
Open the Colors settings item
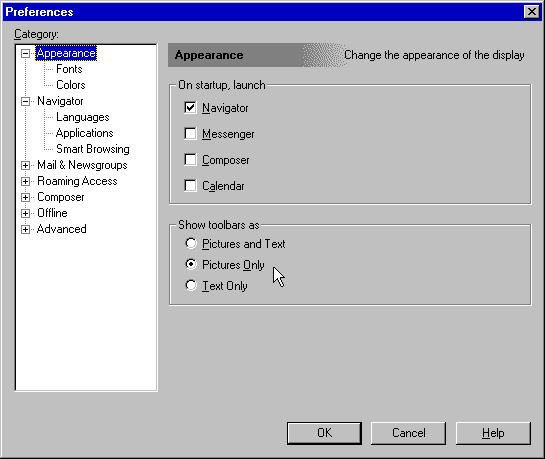pyautogui.click(x=71, y=85)
